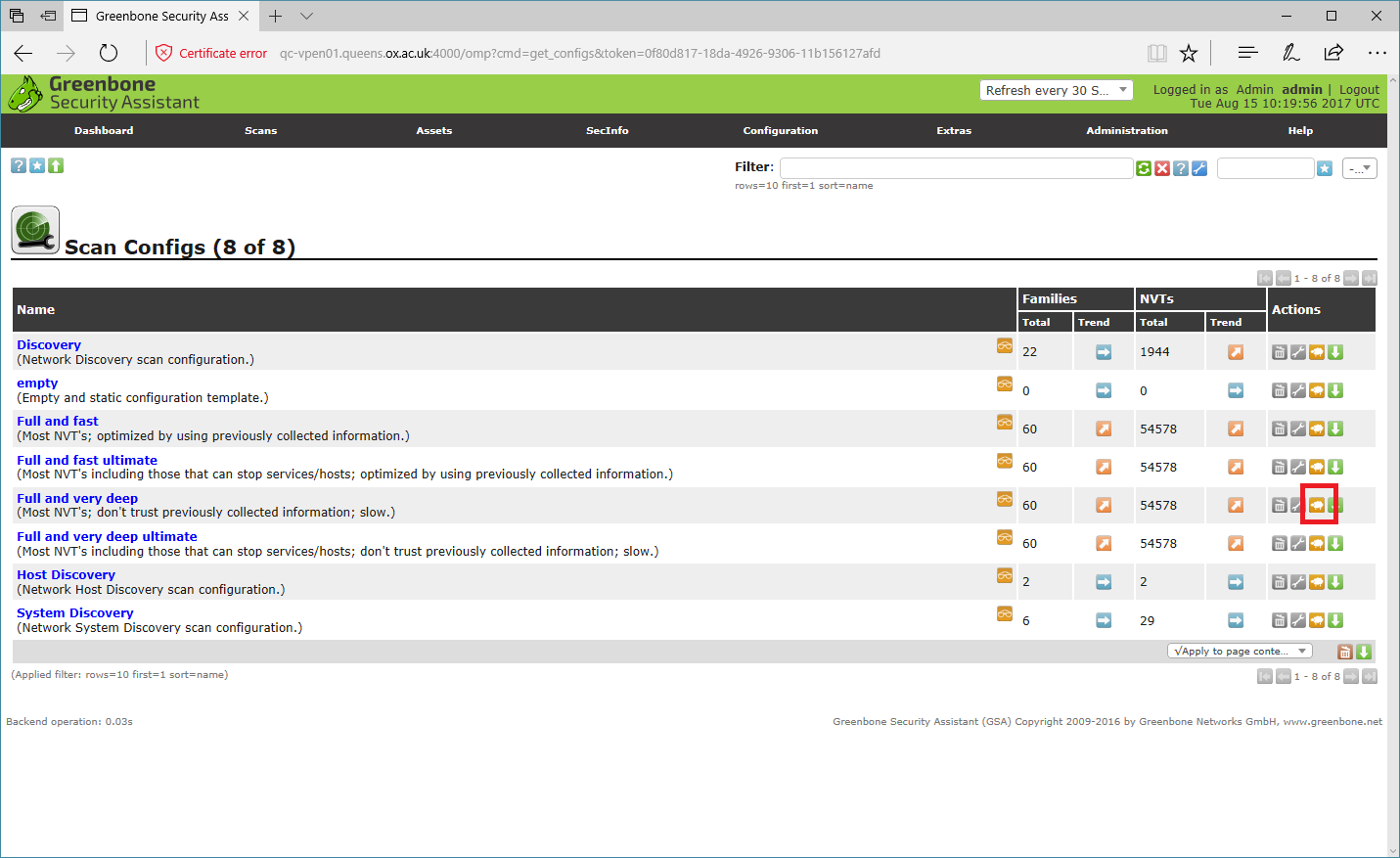
Task: Click the Logout link
Action: click(1359, 89)
